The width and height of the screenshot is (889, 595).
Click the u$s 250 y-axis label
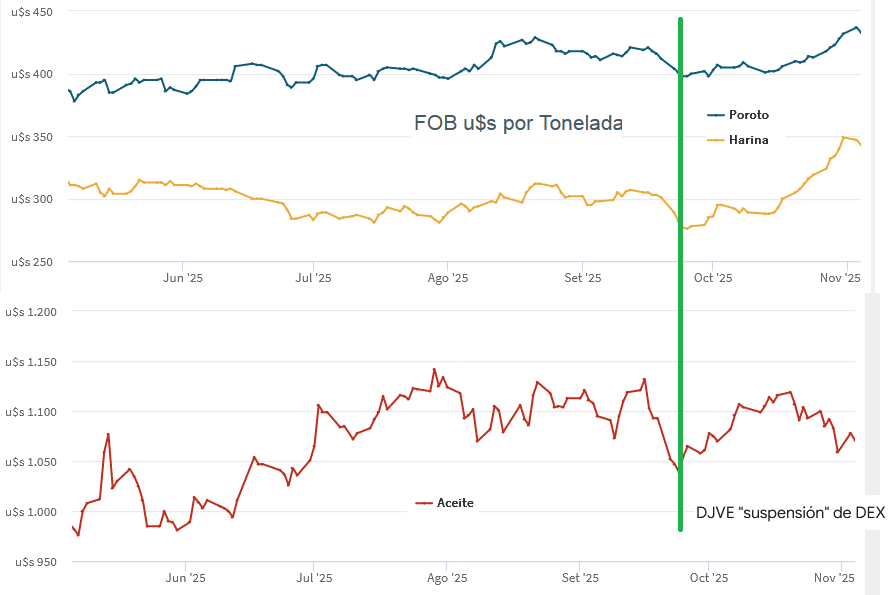coord(30,262)
